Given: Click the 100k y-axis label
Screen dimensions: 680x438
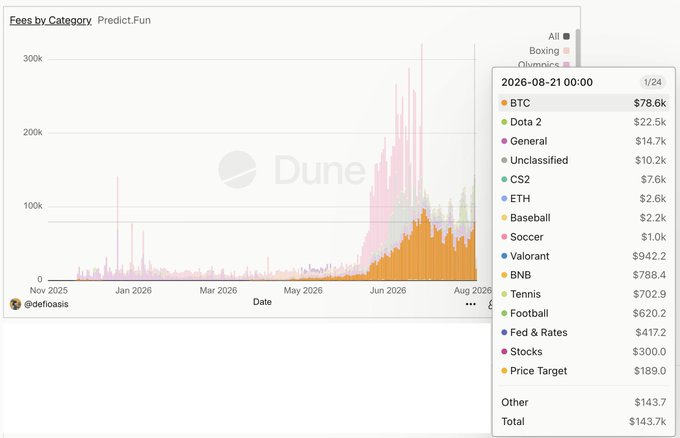Looking at the screenshot, I should coord(33,206).
